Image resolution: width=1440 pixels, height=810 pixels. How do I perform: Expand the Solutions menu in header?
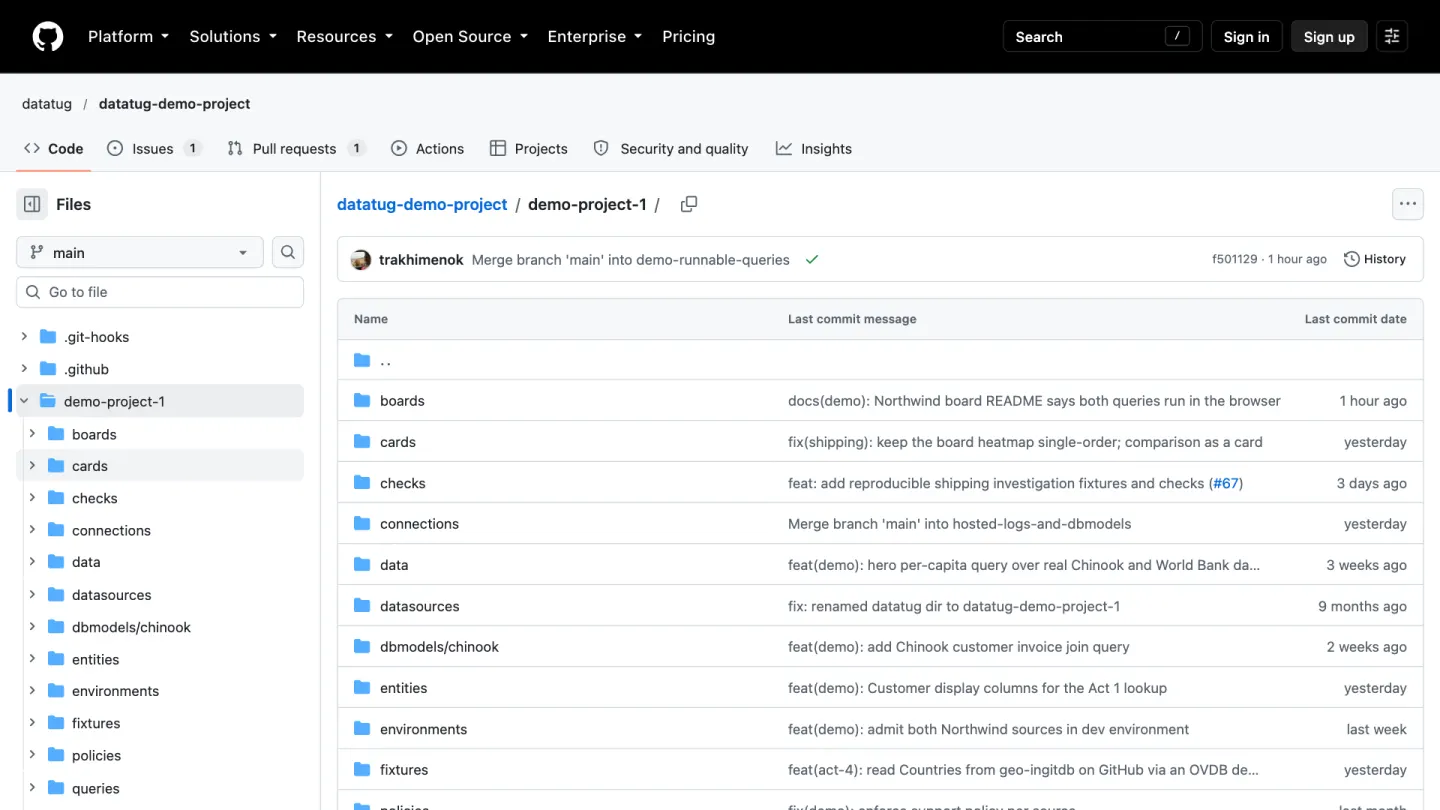click(232, 37)
